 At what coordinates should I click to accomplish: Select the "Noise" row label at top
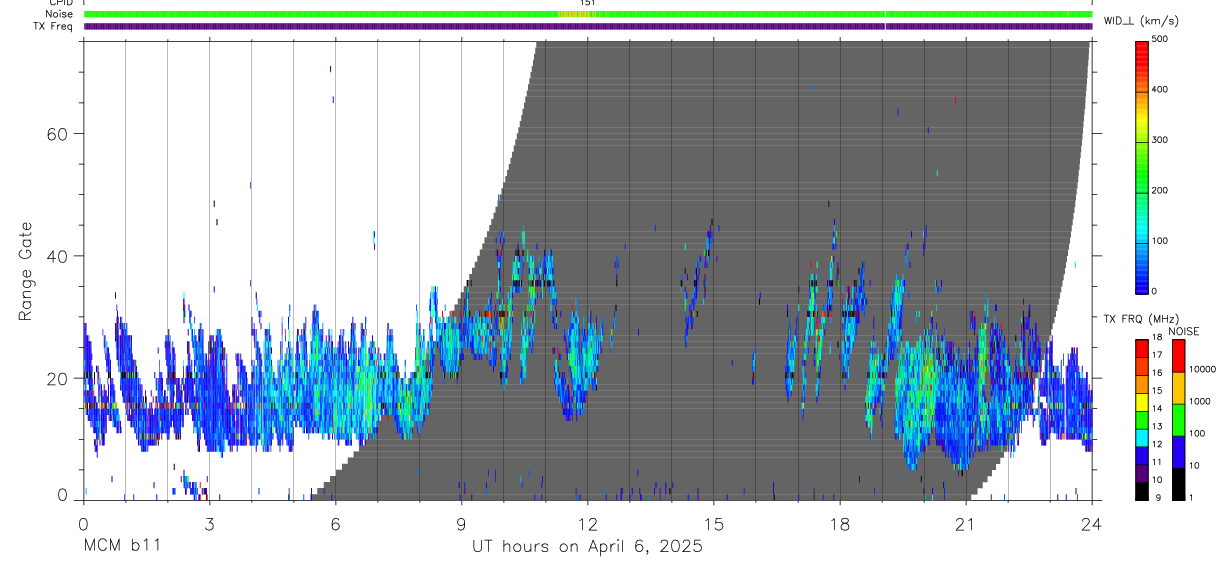59,14
